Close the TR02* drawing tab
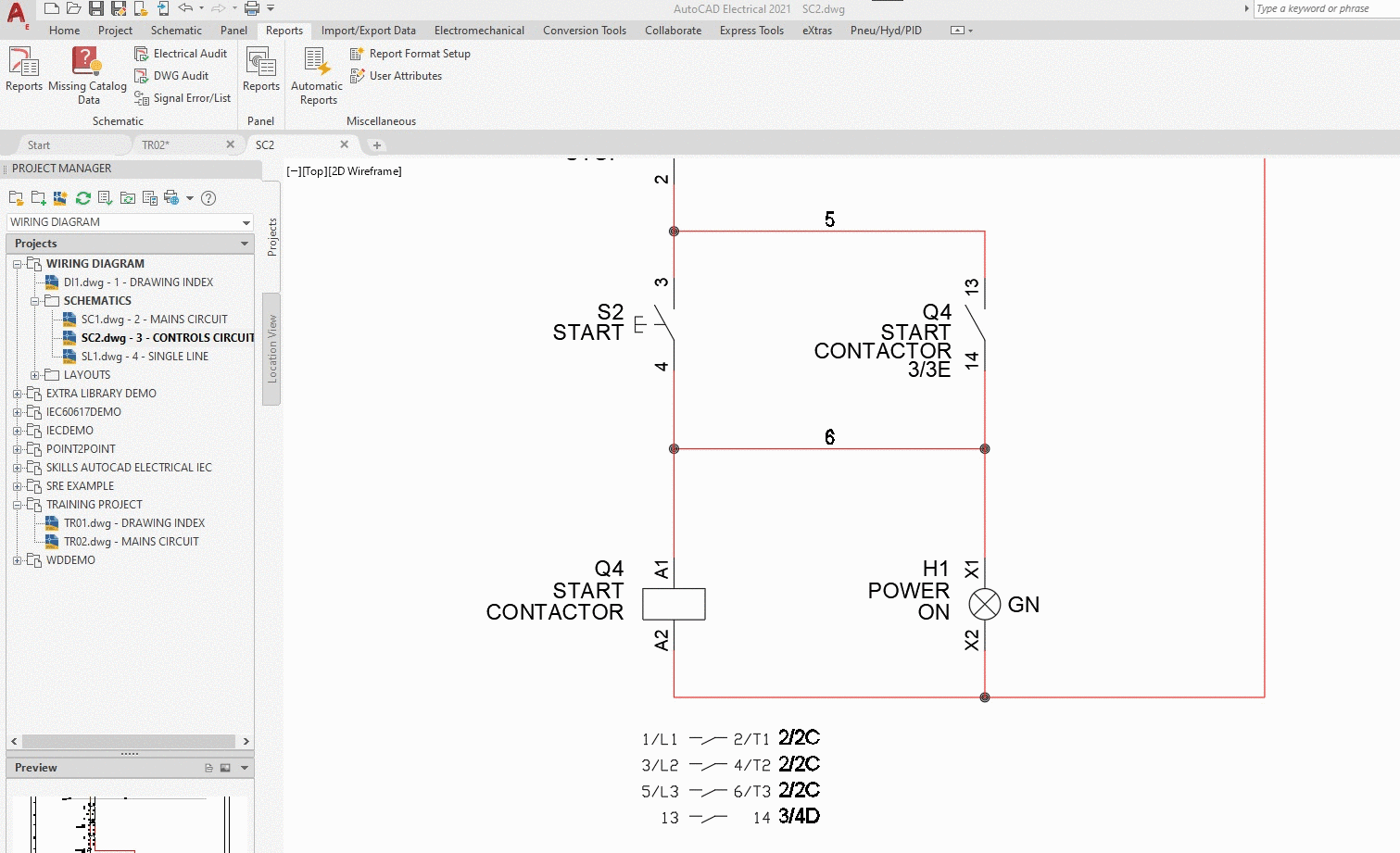The image size is (1400, 853). point(231,144)
